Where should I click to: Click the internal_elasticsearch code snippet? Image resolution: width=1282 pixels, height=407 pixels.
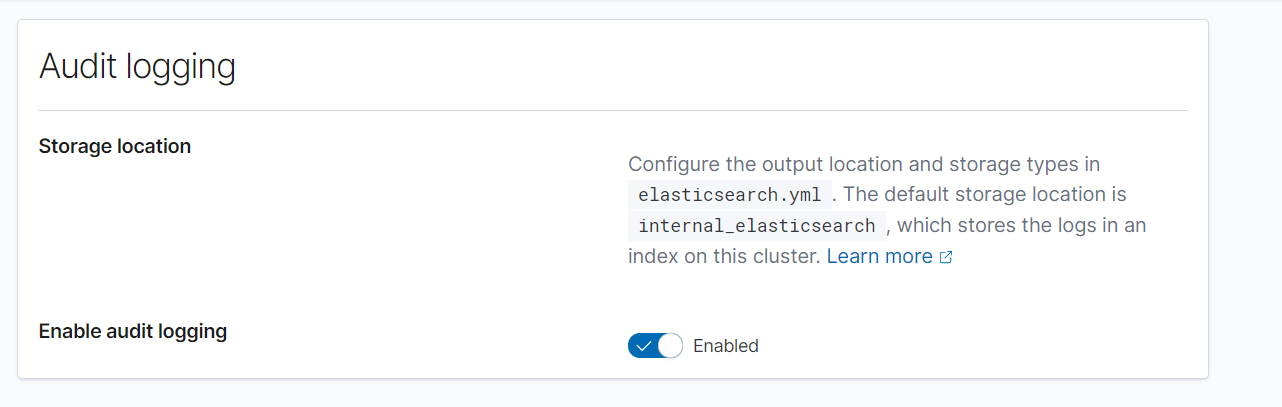tap(757, 226)
